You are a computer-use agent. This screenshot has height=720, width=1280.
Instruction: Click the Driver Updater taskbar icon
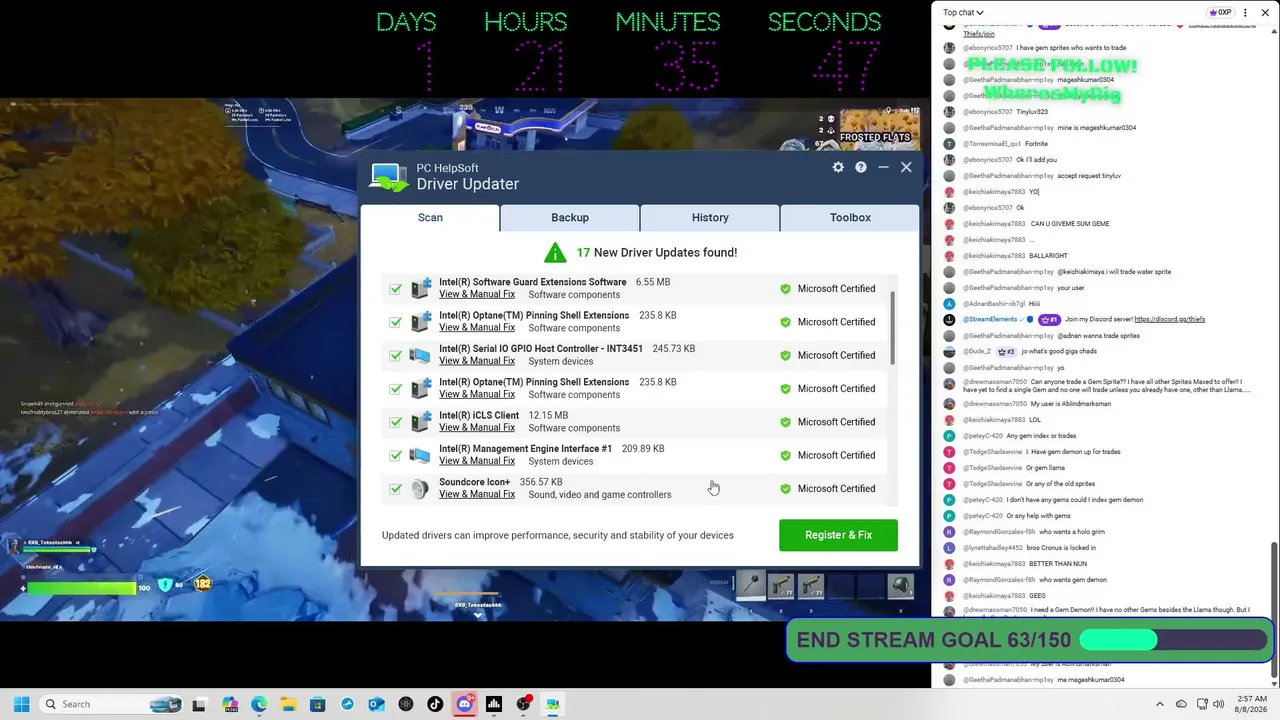[552, 704]
